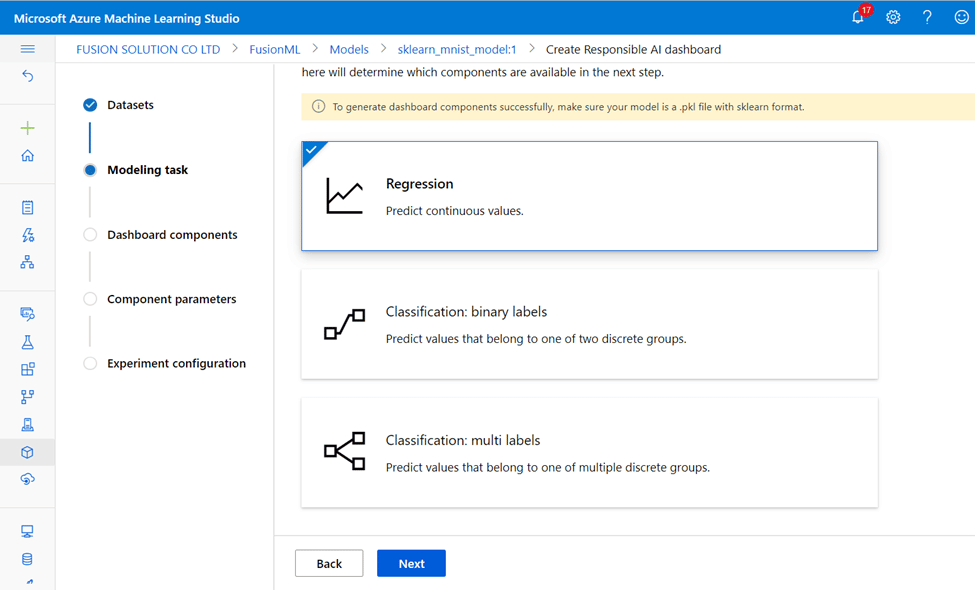Click Experiment configuration step circle
Screen dimensions: 975x590
[90, 363]
